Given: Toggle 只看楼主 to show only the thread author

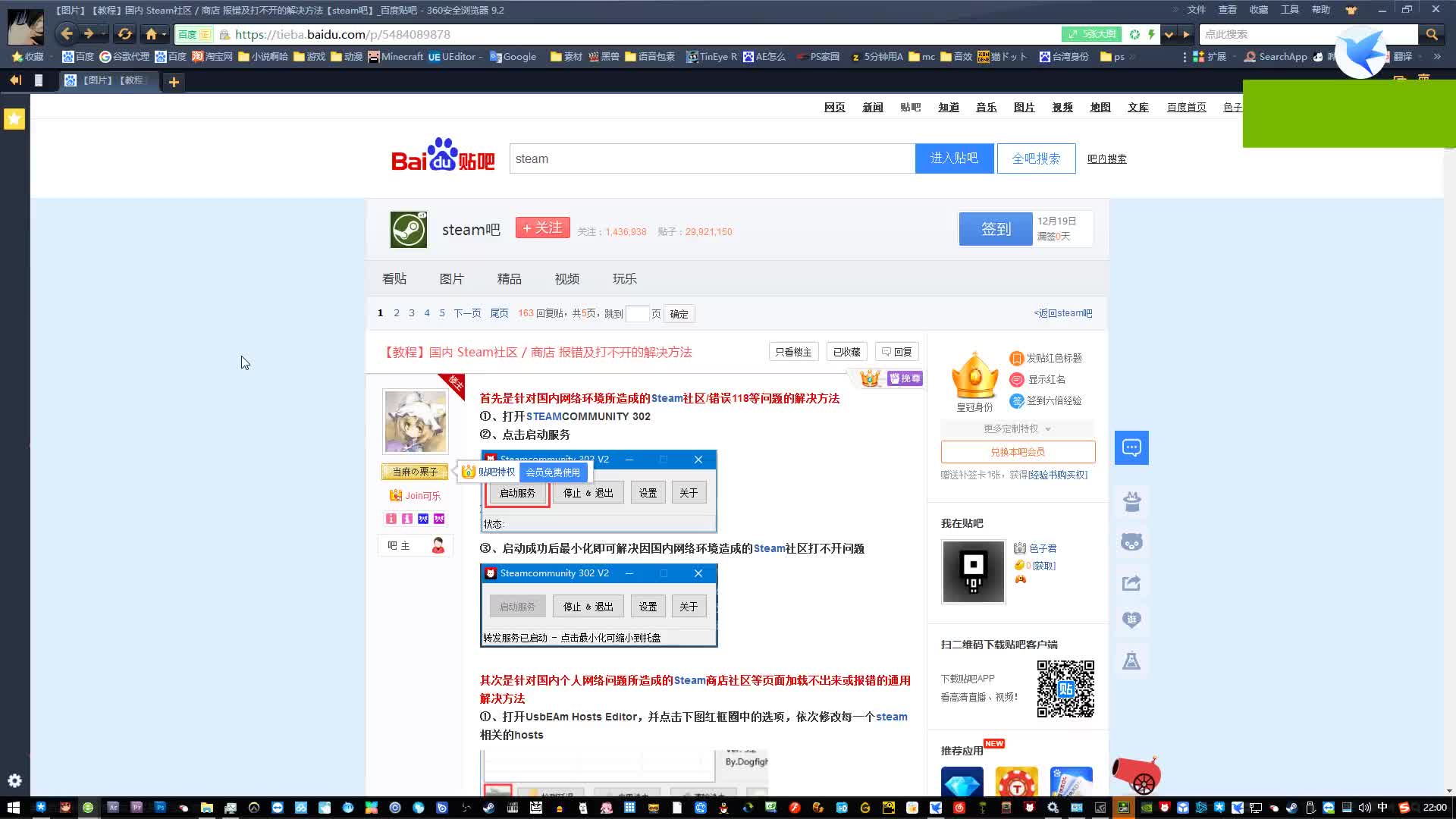Looking at the screenshot, I should [793, 351].
